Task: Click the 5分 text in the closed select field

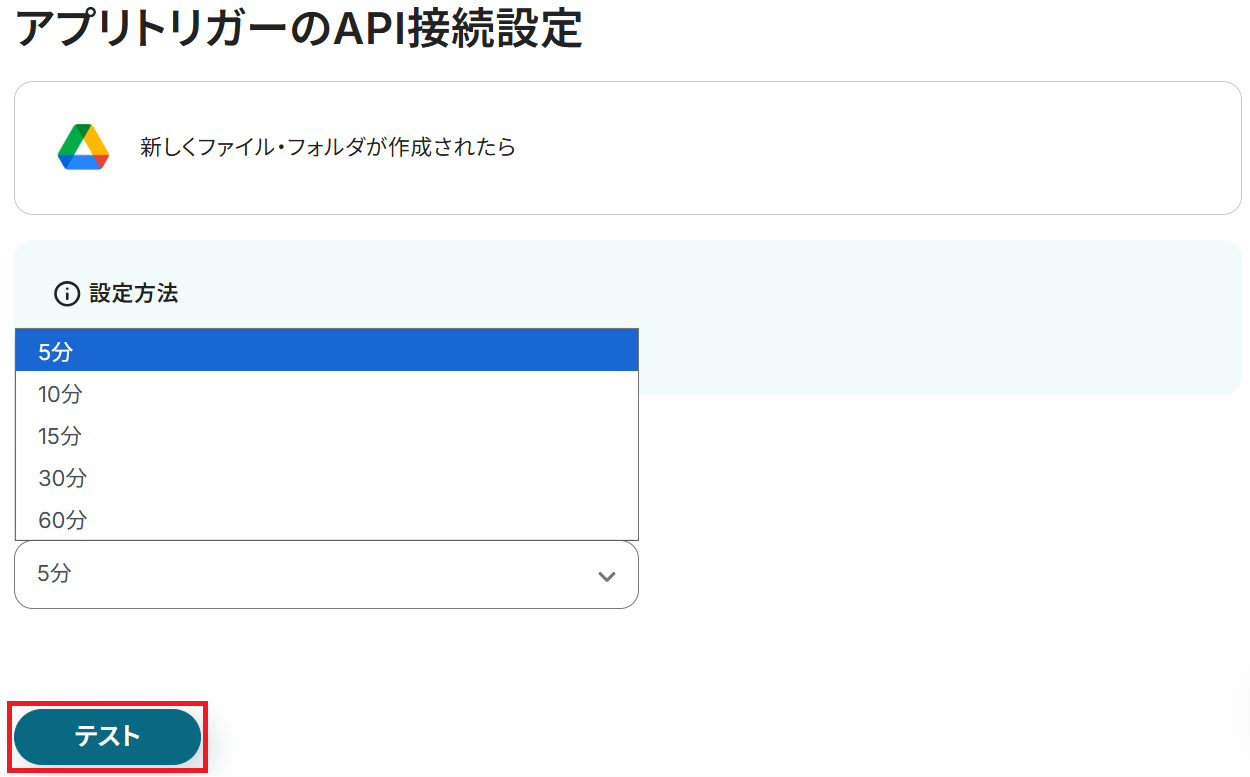Action: point(54,574)
